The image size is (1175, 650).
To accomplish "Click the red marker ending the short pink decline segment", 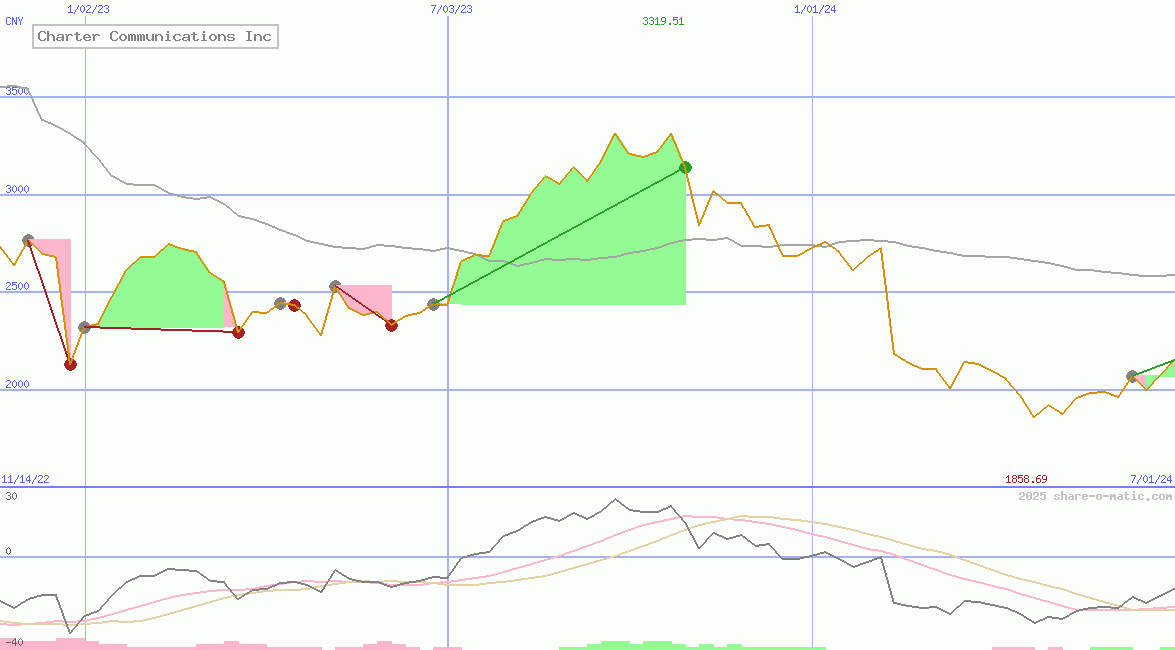I will (x=391, y=325).
